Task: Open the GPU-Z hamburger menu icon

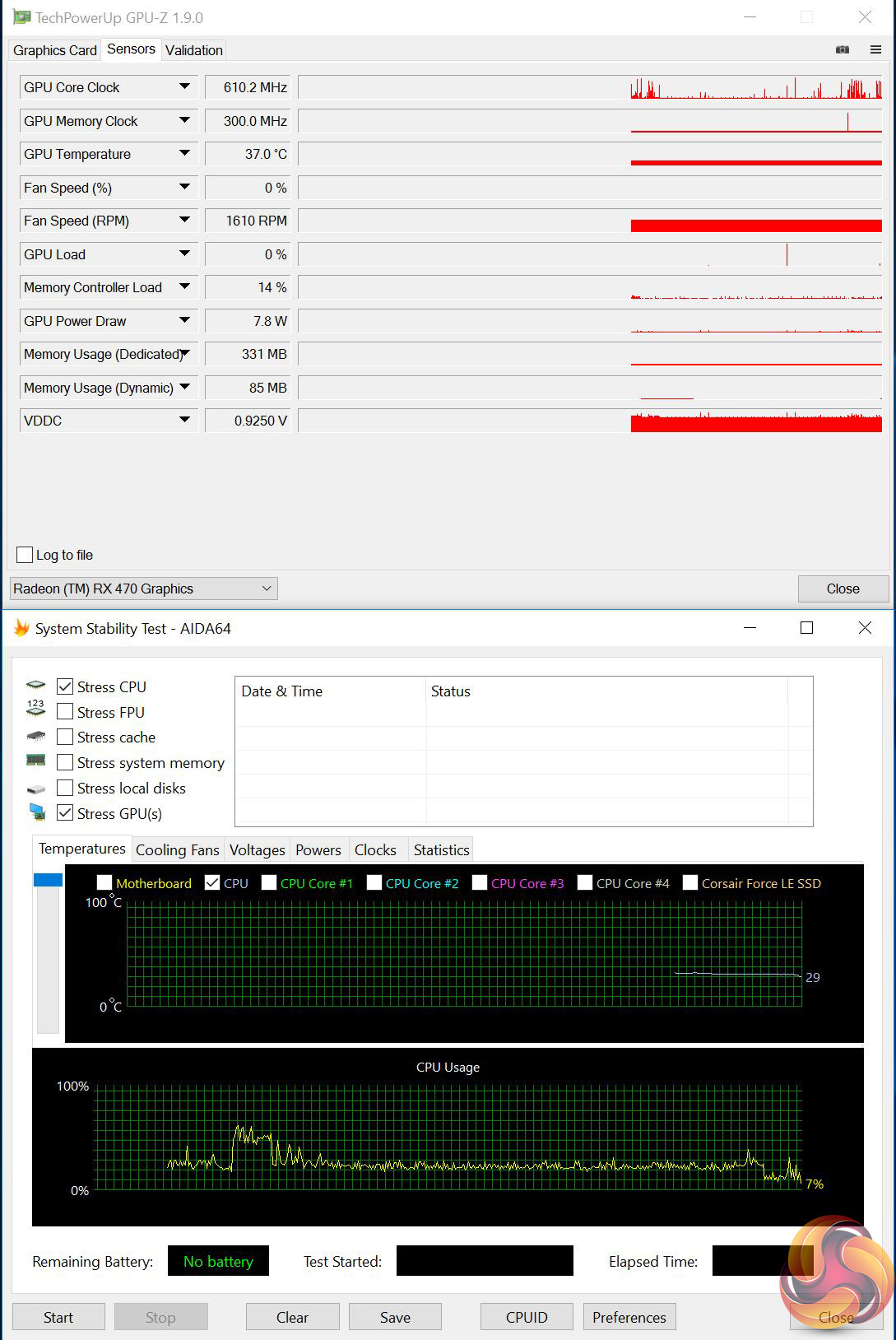Action: tap(875, 50)
